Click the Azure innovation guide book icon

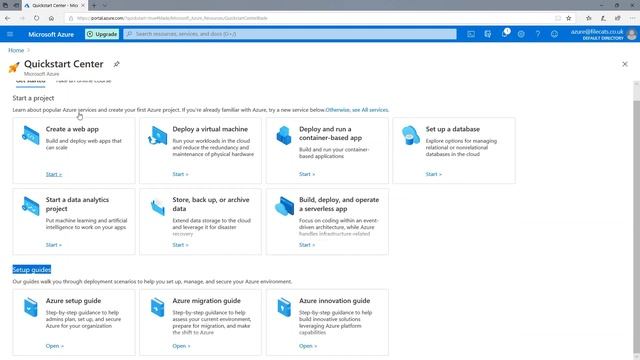coord(284,307)
